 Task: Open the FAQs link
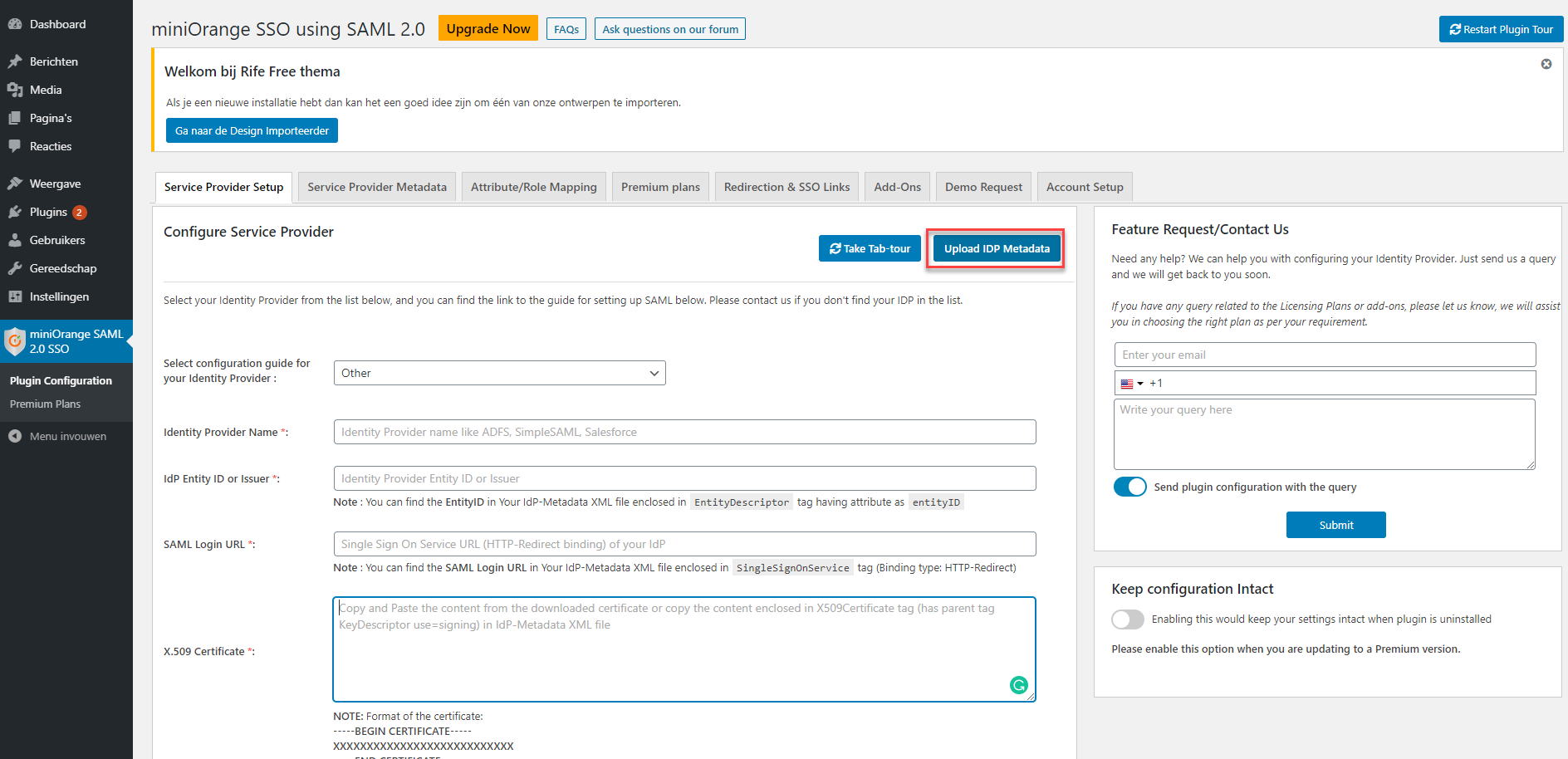coord(566,29)
